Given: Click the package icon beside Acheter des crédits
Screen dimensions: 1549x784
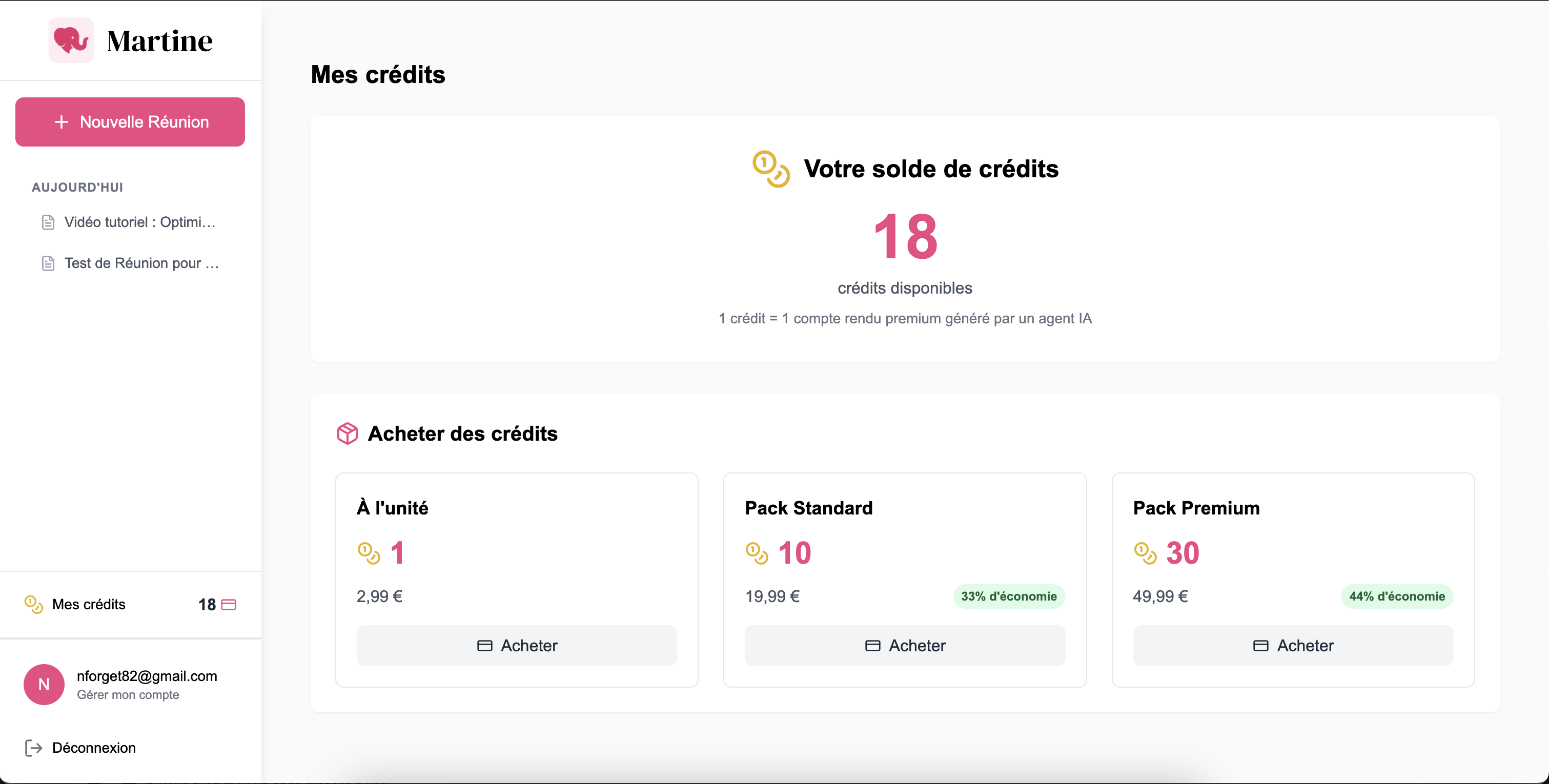Looking at the screenshot, I should (x=348, y=433).
